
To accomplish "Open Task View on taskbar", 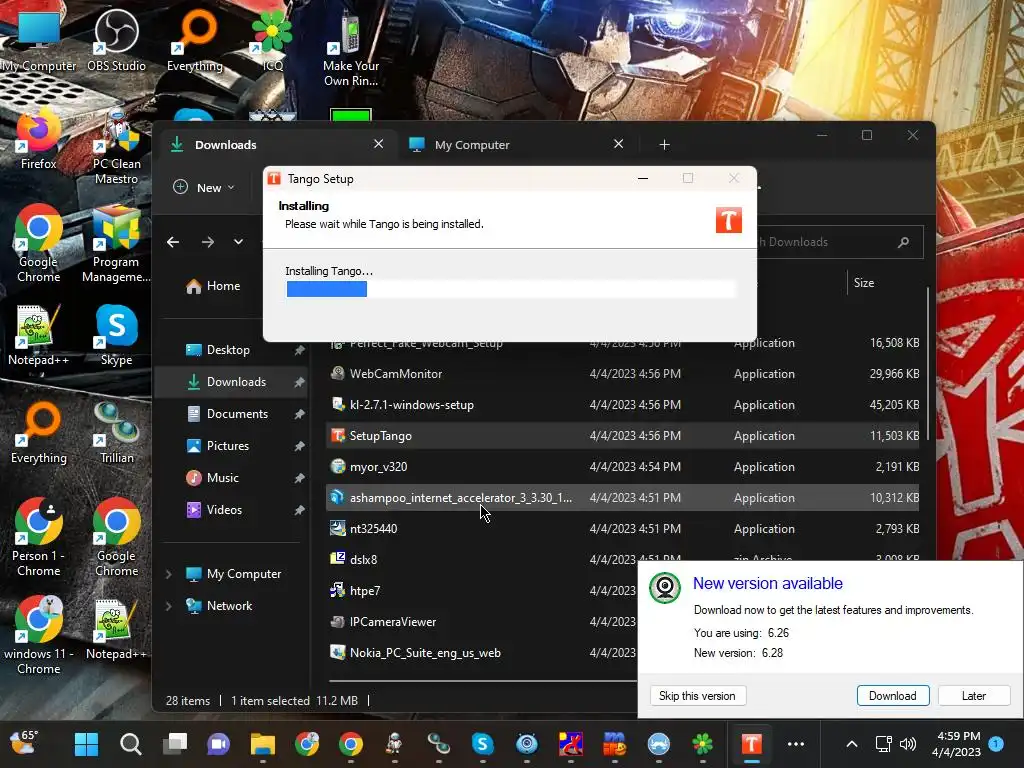I will coord(175,744).
